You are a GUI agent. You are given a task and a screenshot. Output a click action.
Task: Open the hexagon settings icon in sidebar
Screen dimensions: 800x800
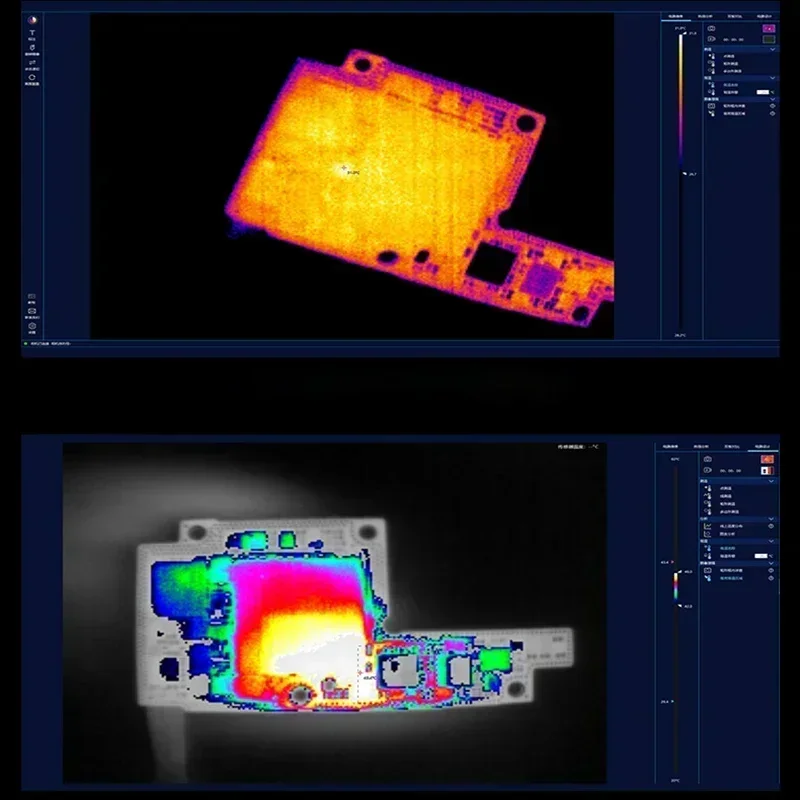tap(32, 326)
